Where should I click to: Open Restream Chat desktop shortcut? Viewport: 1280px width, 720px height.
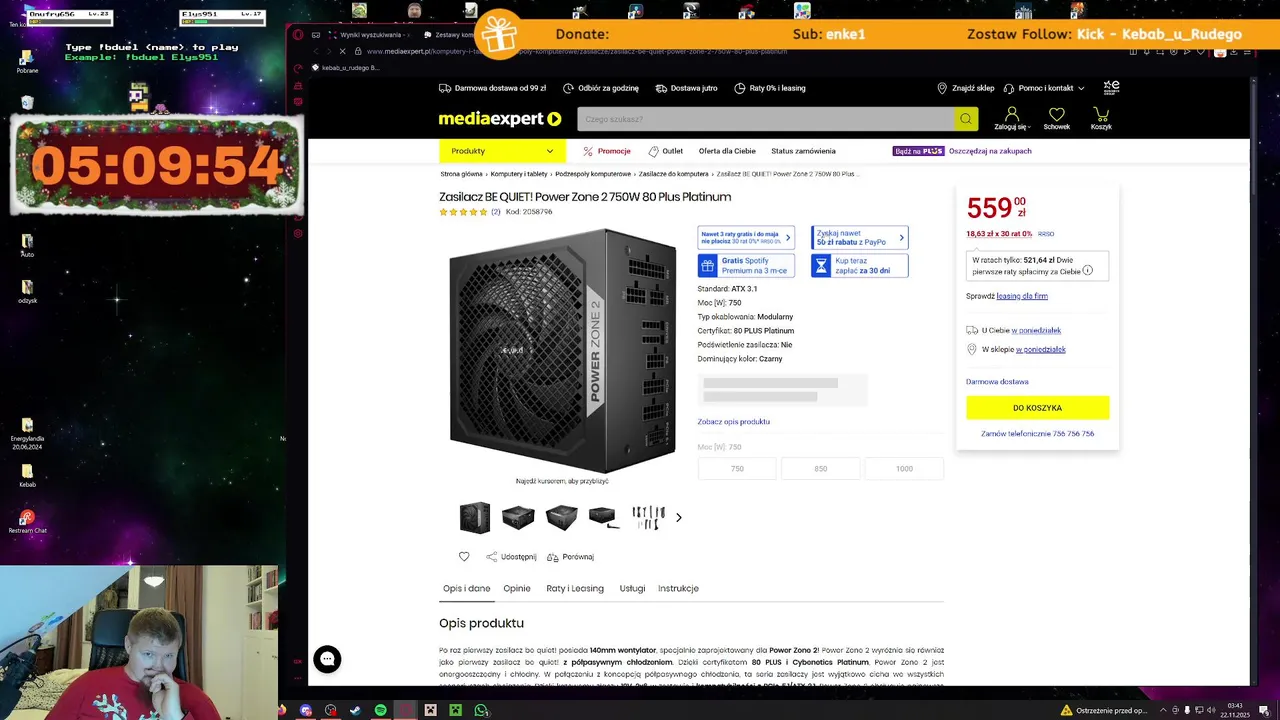click(x=27, y=521)
